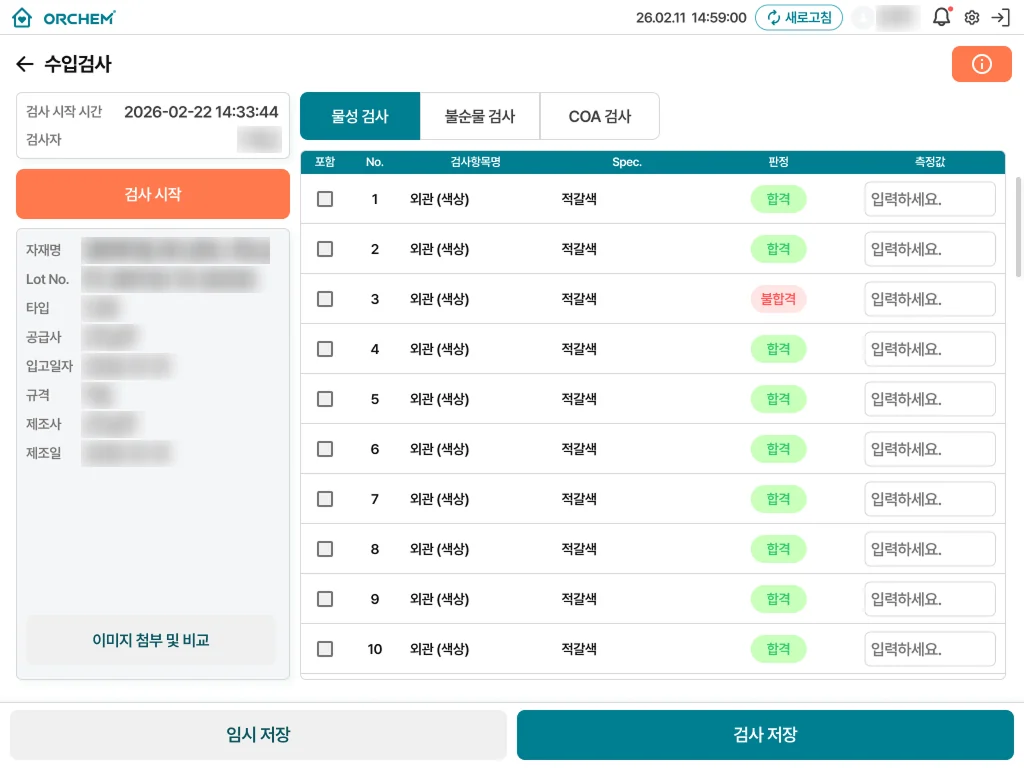Click the user profile avatar

pos(863,18)
